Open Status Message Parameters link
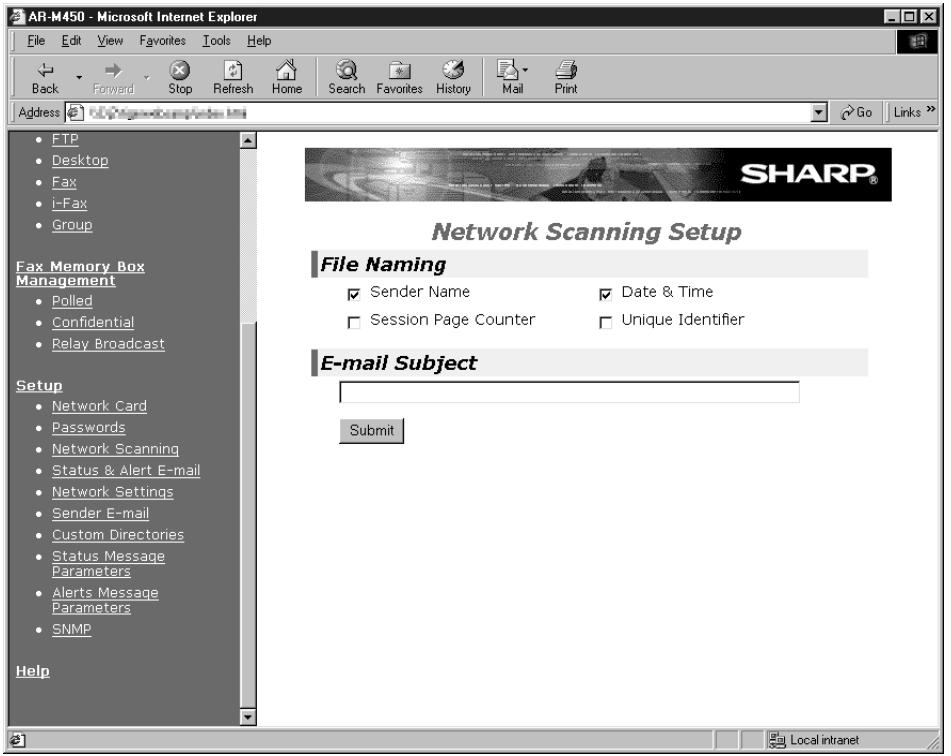951x756 pixels. tap(108, 564)
